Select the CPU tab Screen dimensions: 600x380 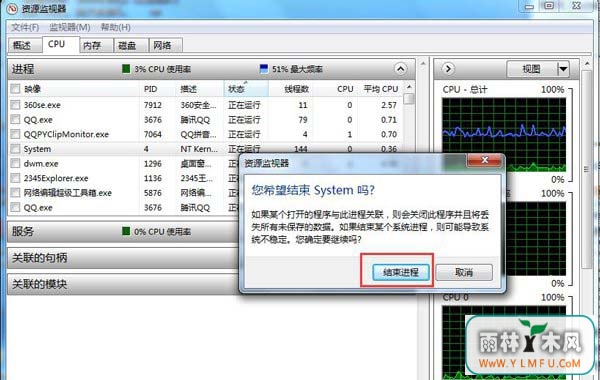[x=61, y=44]
